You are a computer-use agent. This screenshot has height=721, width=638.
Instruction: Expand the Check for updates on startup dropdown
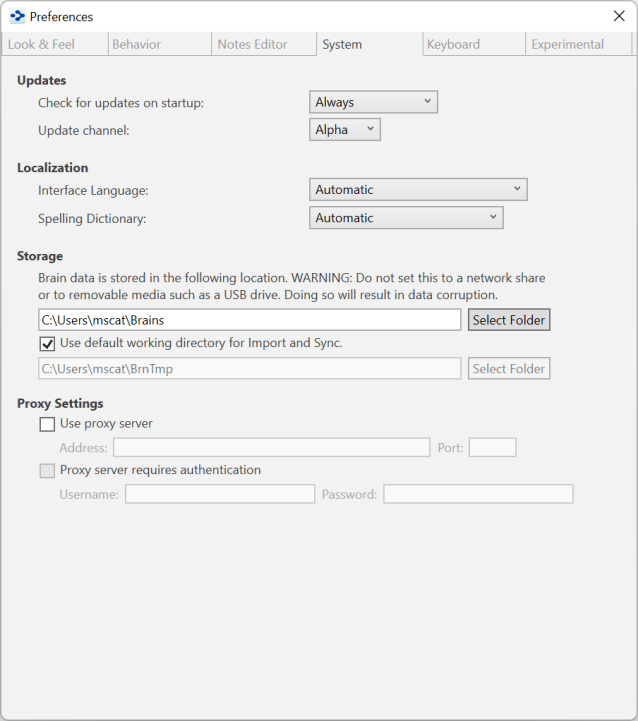click(x=373, y=102)
